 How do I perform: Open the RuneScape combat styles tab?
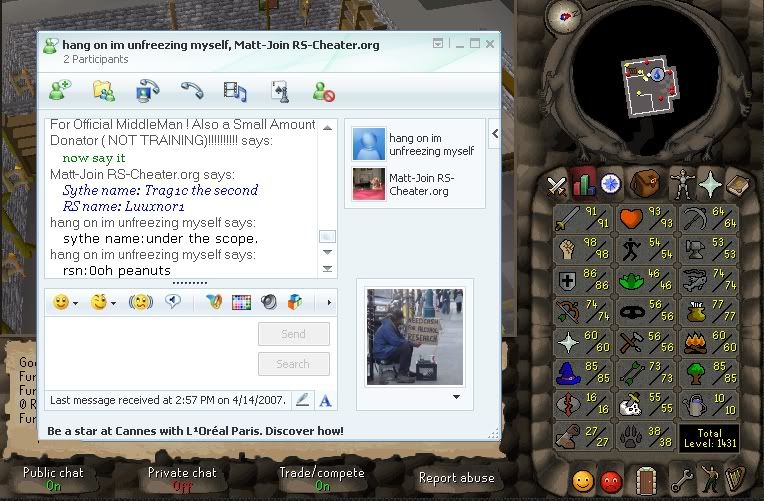[556, 185]
